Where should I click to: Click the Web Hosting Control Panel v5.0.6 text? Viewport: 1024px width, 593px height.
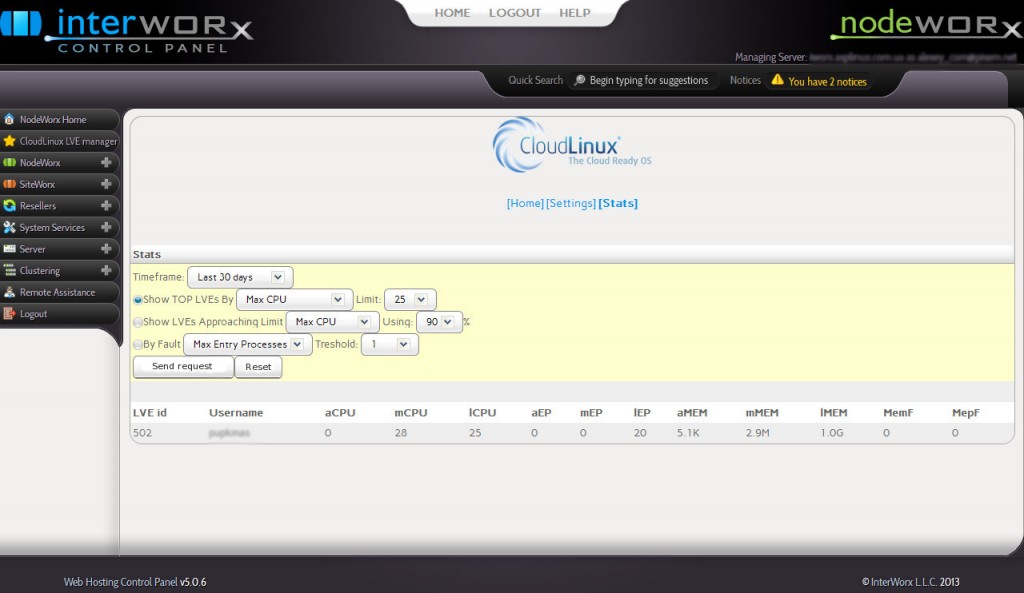coord(135,582)
